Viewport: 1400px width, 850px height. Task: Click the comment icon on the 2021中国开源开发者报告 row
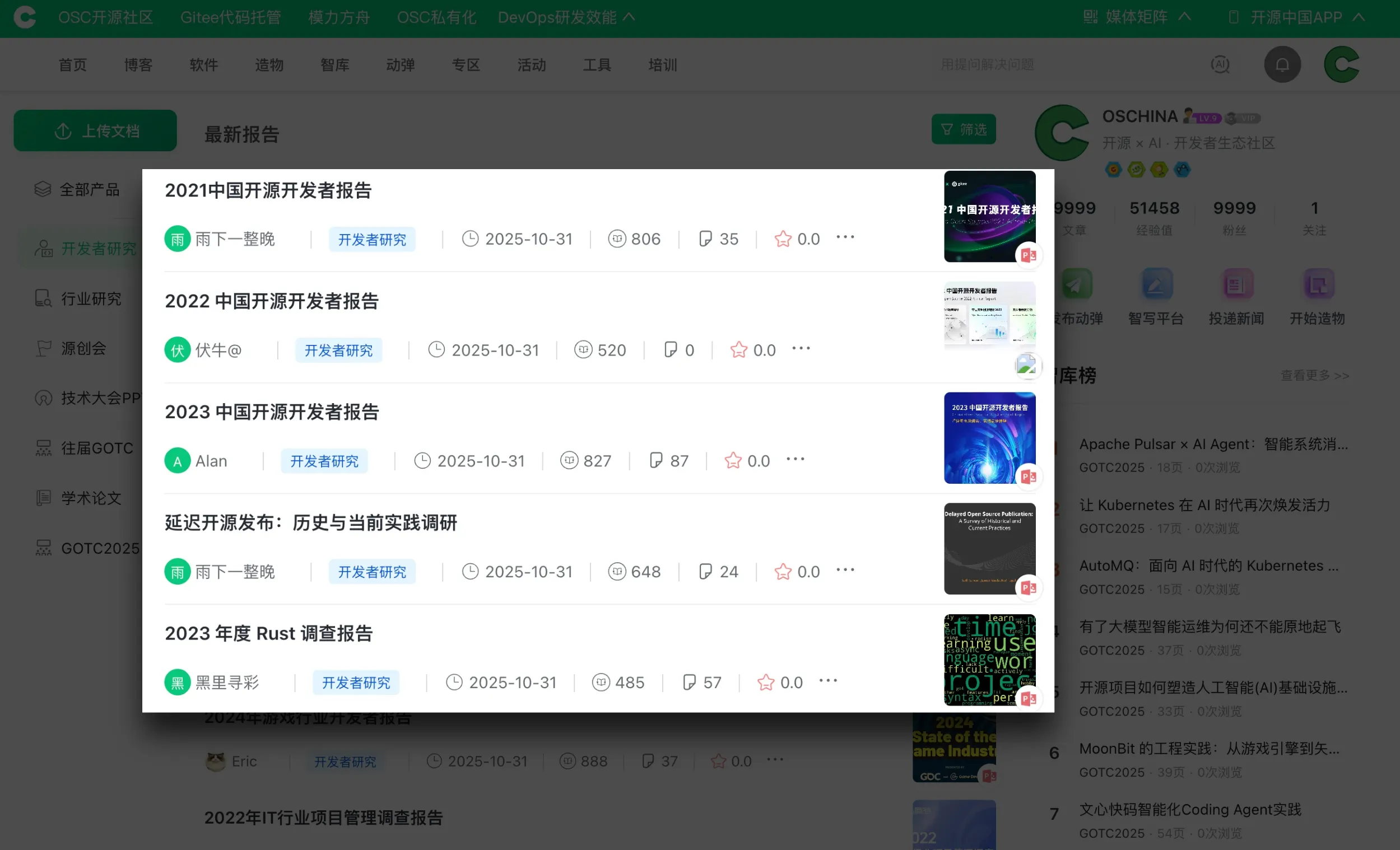pos(705,239)
